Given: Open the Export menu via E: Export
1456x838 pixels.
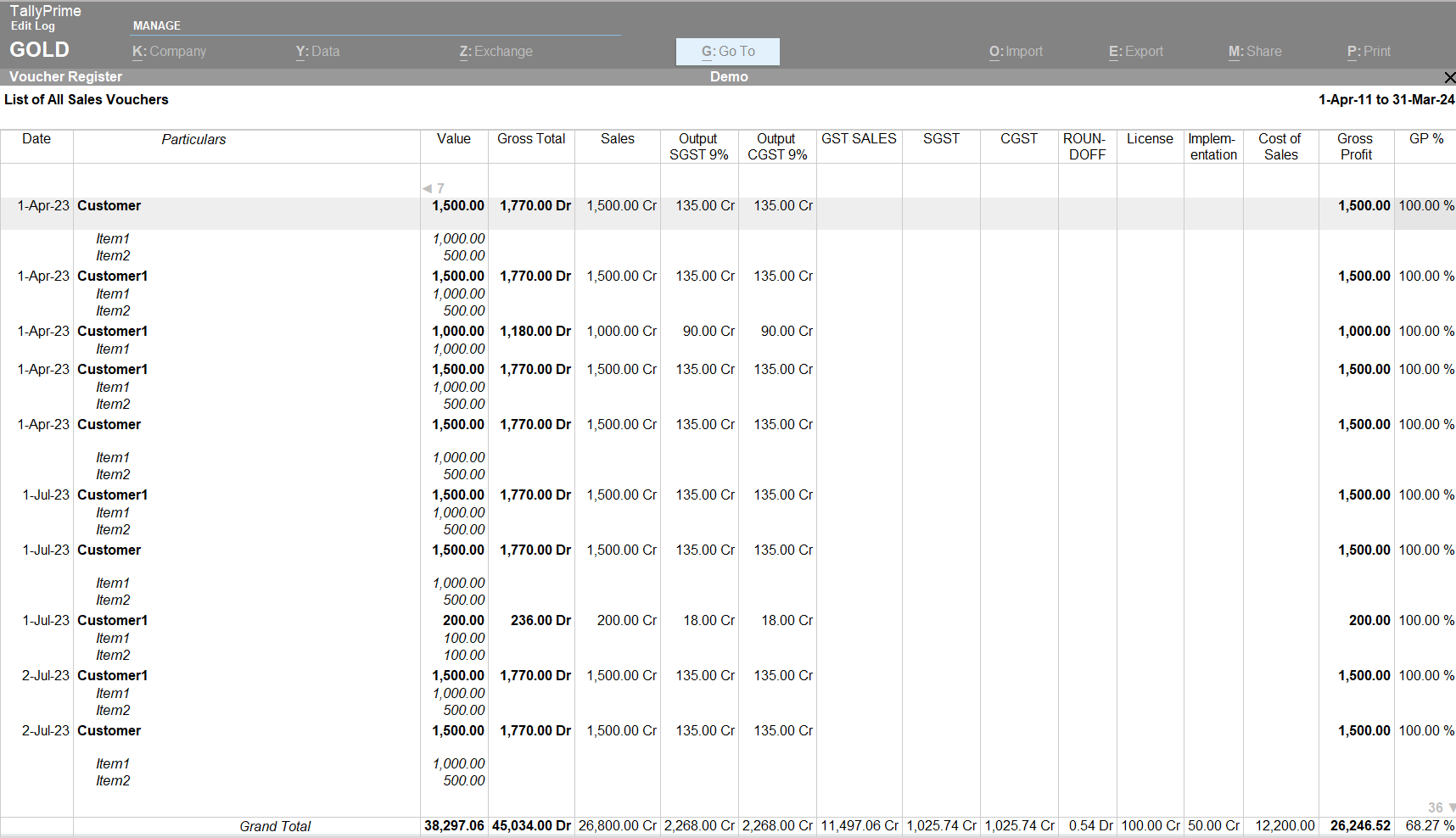Looking at the screenshot, I should coord(1134,51).
